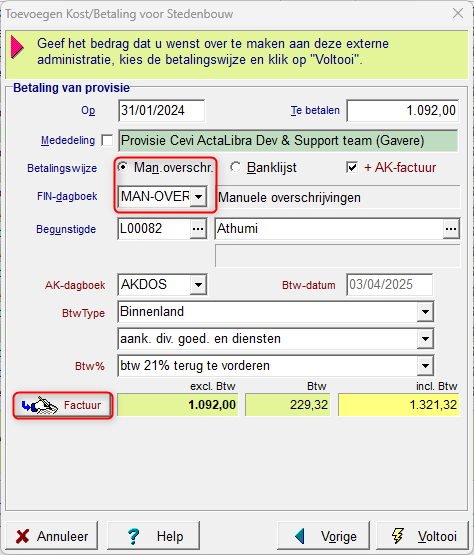The image size is (474, 555).
Task: Uncheck the + AK-factuur checkbox
Action: (352, 167)
